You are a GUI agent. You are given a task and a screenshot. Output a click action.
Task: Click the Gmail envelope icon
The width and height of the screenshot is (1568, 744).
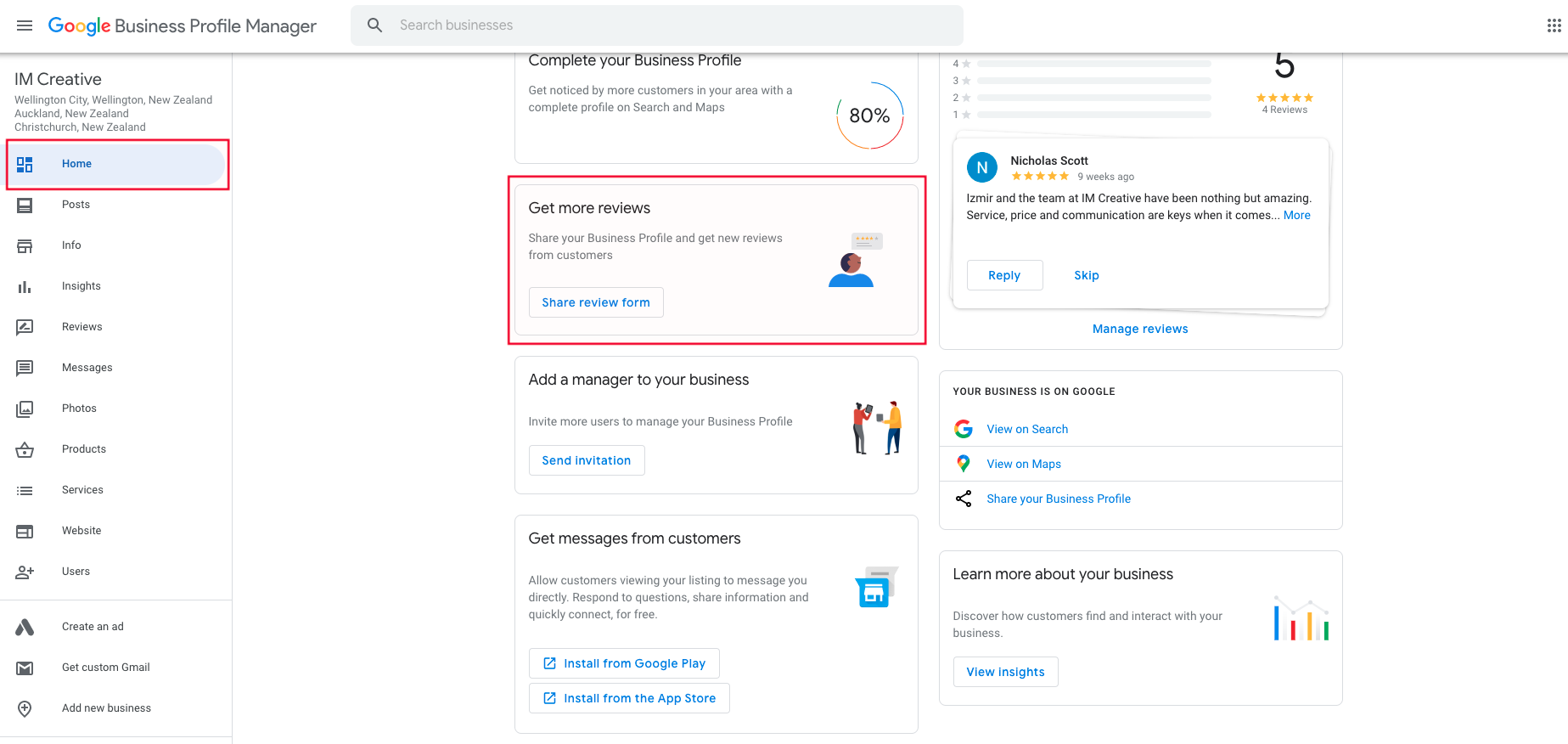[x=25, y=668]
